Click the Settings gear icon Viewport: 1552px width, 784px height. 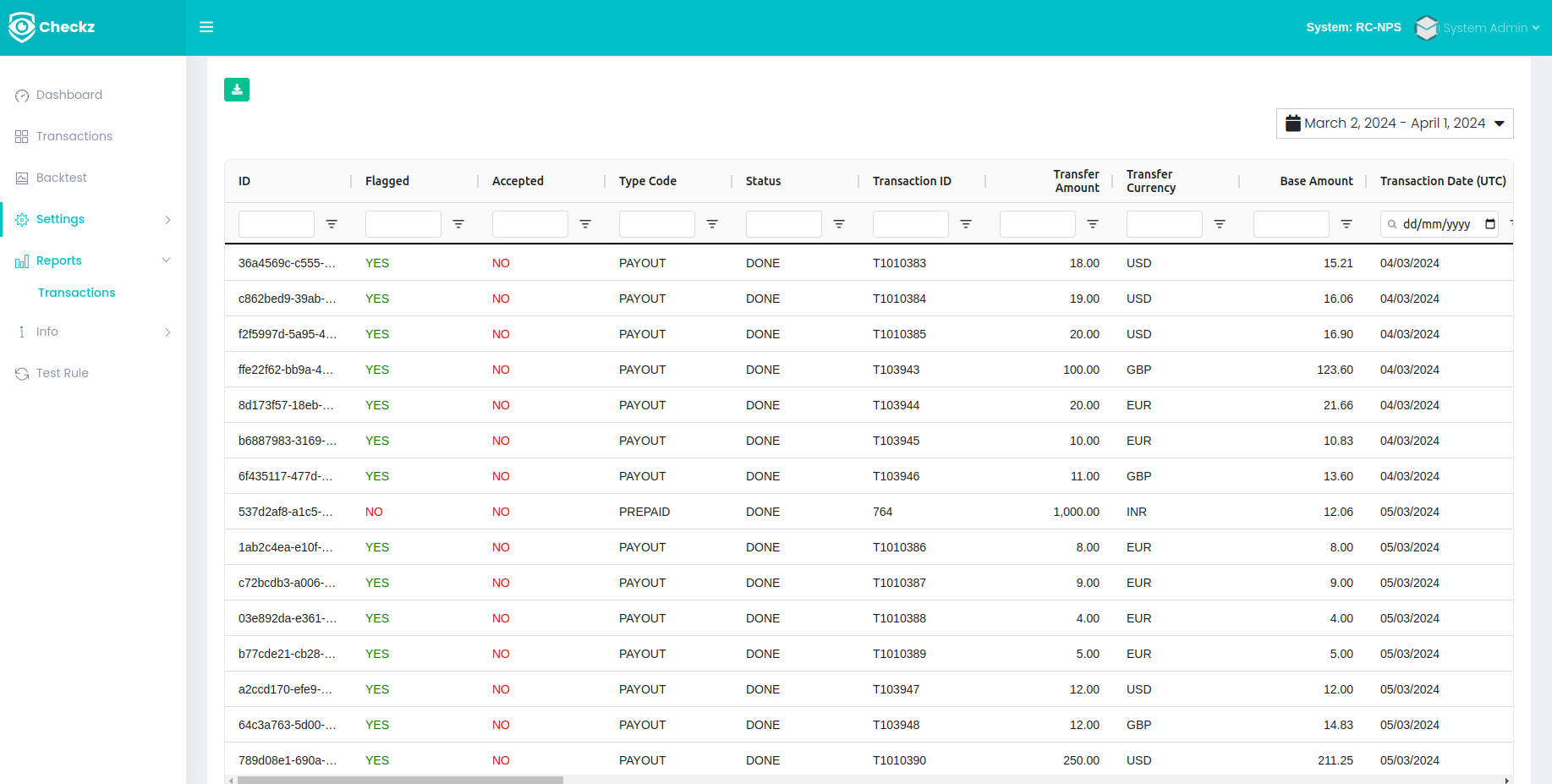point(22,220)
